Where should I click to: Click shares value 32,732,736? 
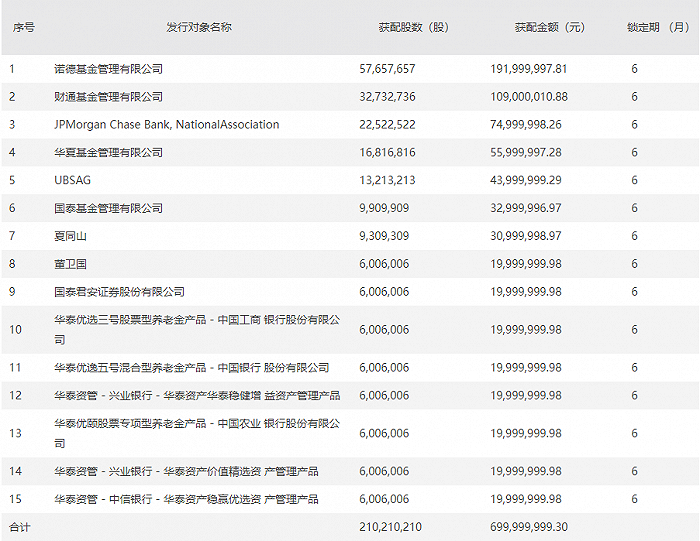point(388,97)
